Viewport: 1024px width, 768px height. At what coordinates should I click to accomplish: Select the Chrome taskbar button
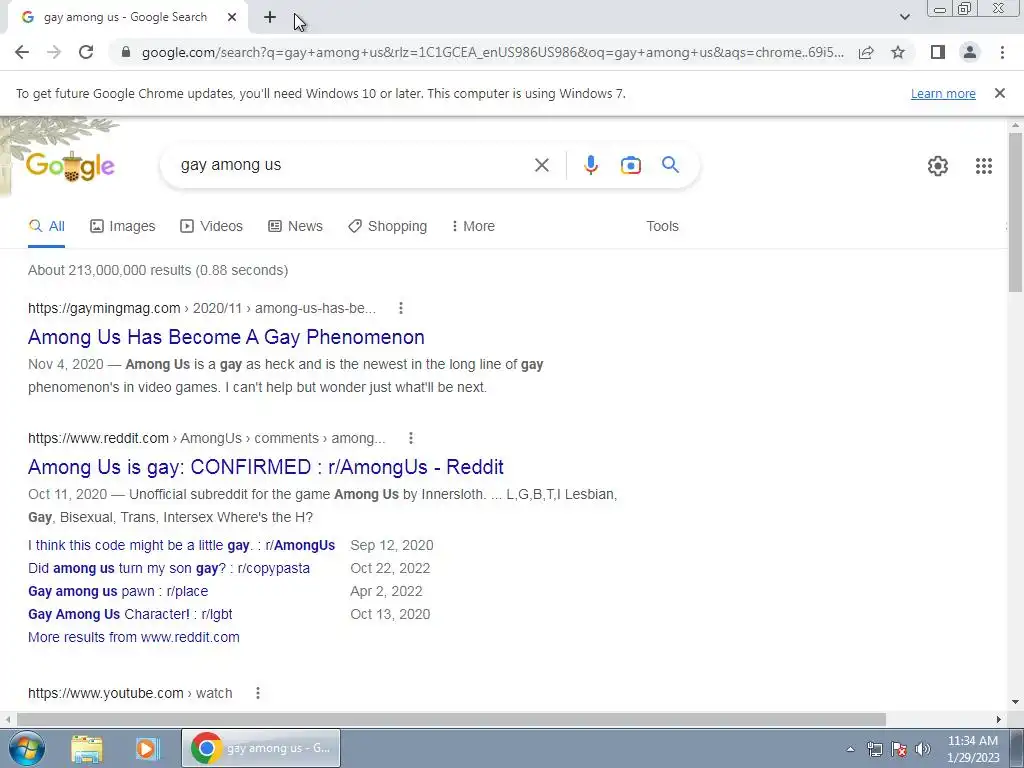(x=261, y=748)
